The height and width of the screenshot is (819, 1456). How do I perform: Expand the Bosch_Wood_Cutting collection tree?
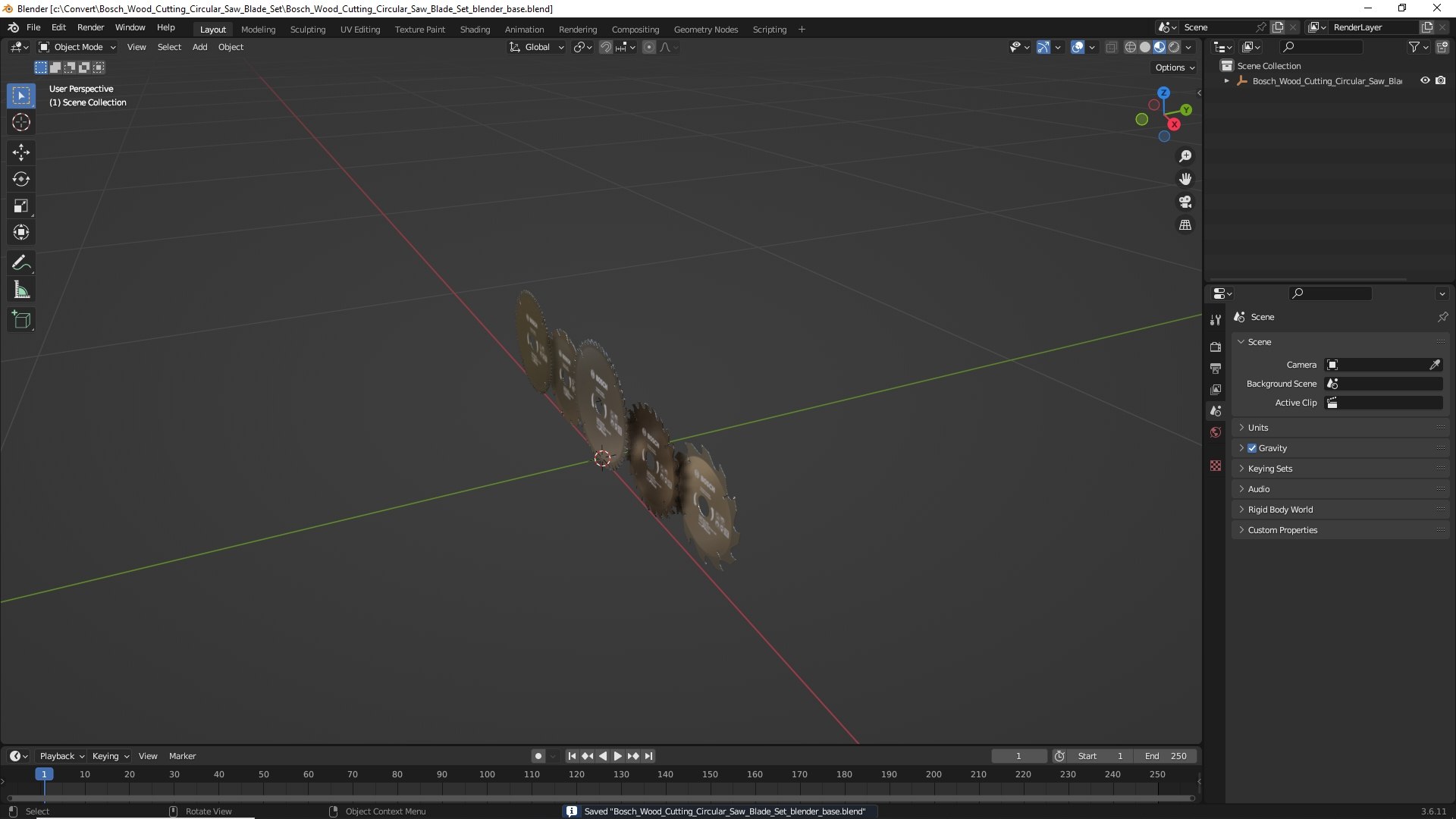tap(1227, 80)
